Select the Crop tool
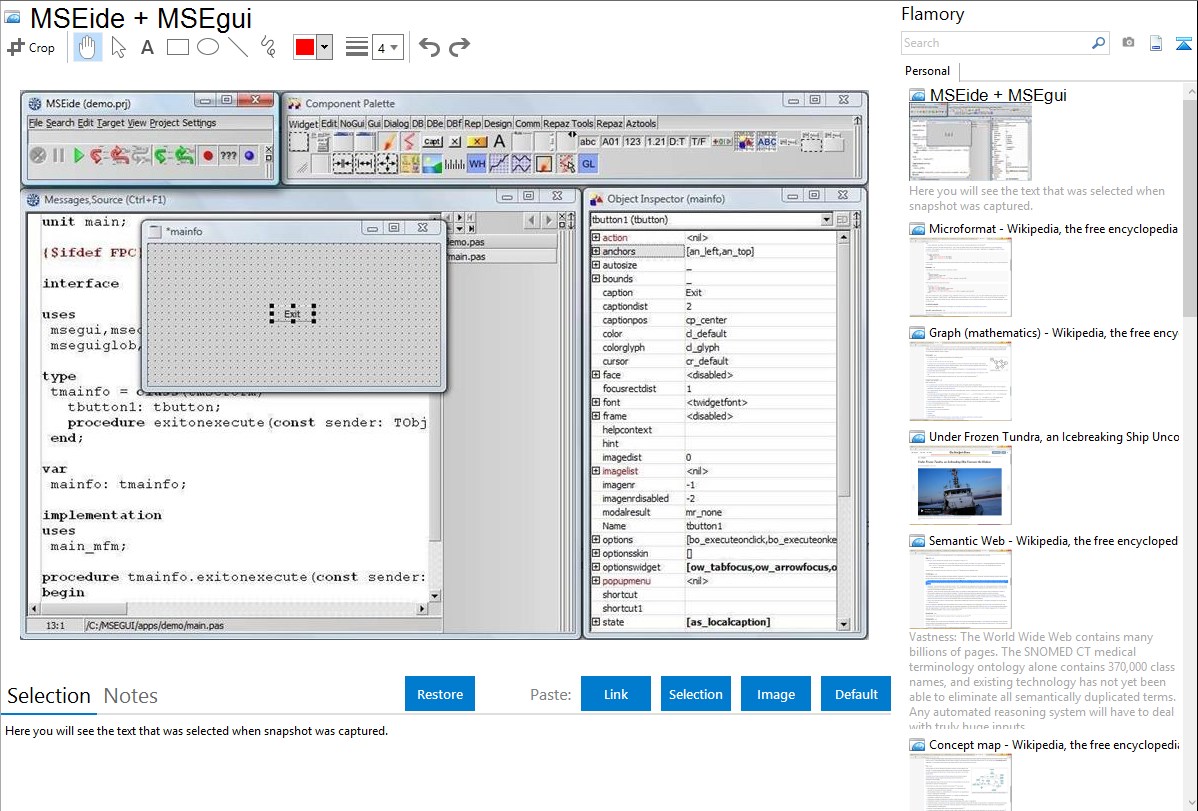Viewport: 1198px width, 811px height. click(31, 47)
